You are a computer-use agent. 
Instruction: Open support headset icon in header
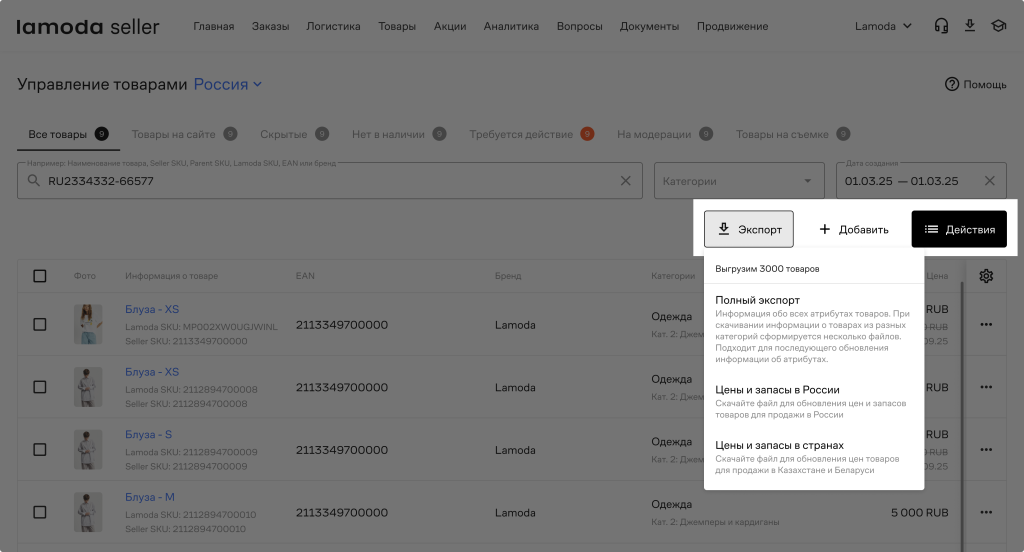941,26
